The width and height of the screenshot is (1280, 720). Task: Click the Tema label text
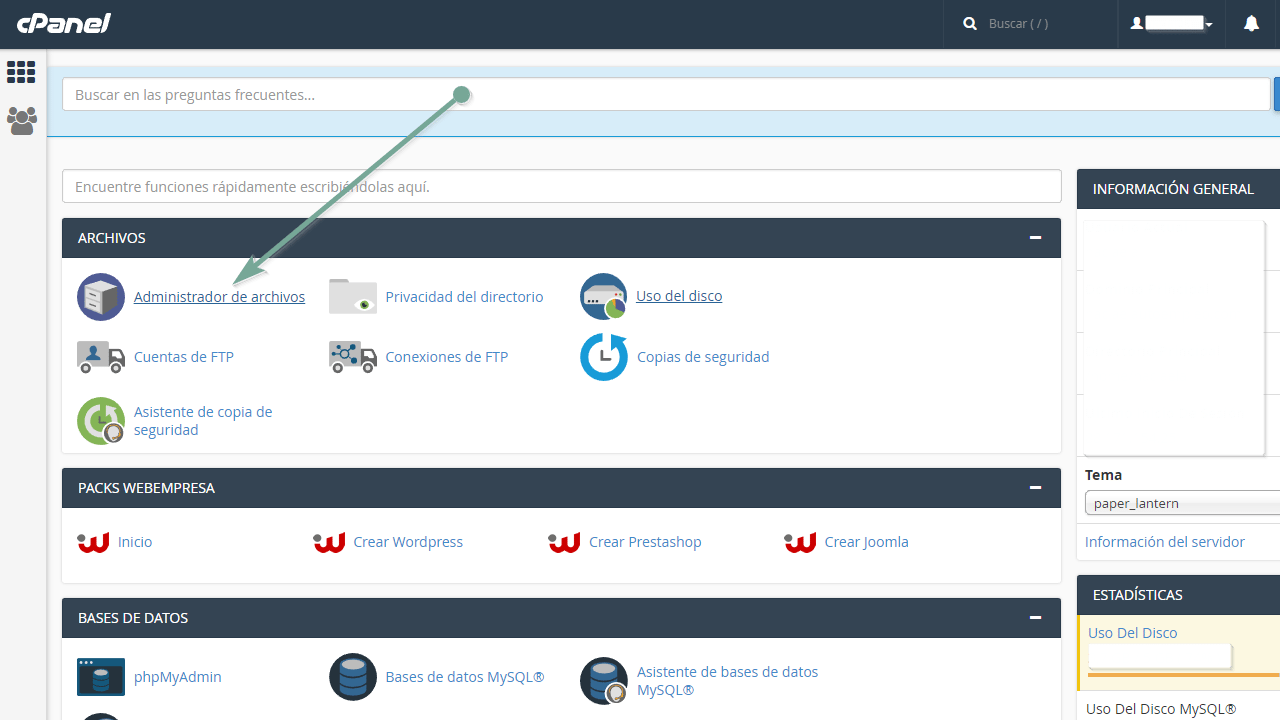point(1104,475)
